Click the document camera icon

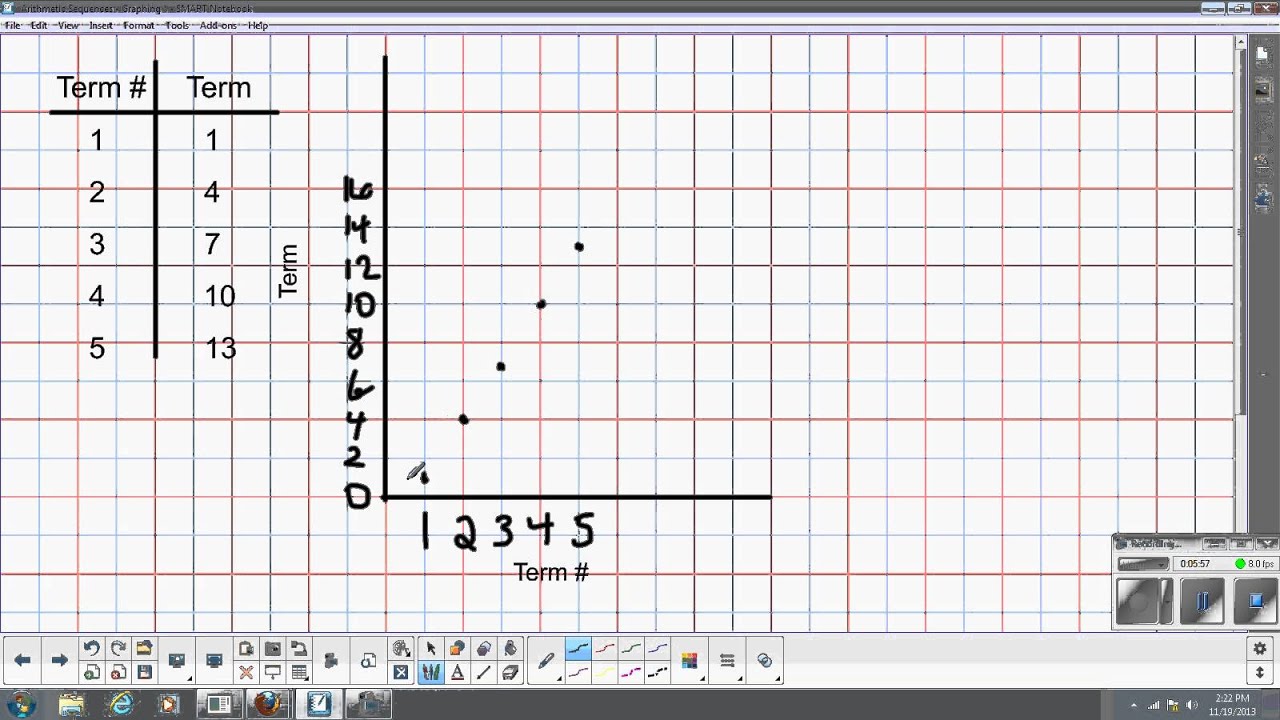pyautogui.click(x=331, y=660)
